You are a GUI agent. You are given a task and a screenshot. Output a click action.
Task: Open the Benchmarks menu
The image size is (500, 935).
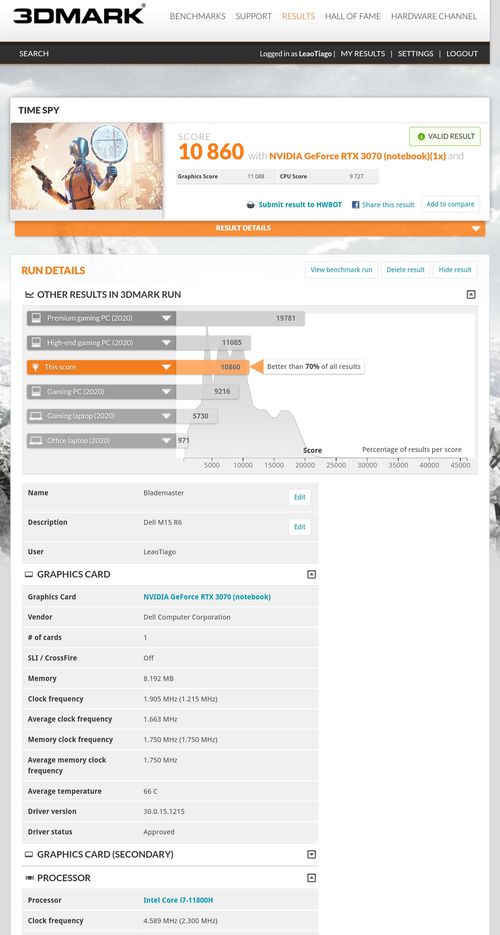(197, 16)
